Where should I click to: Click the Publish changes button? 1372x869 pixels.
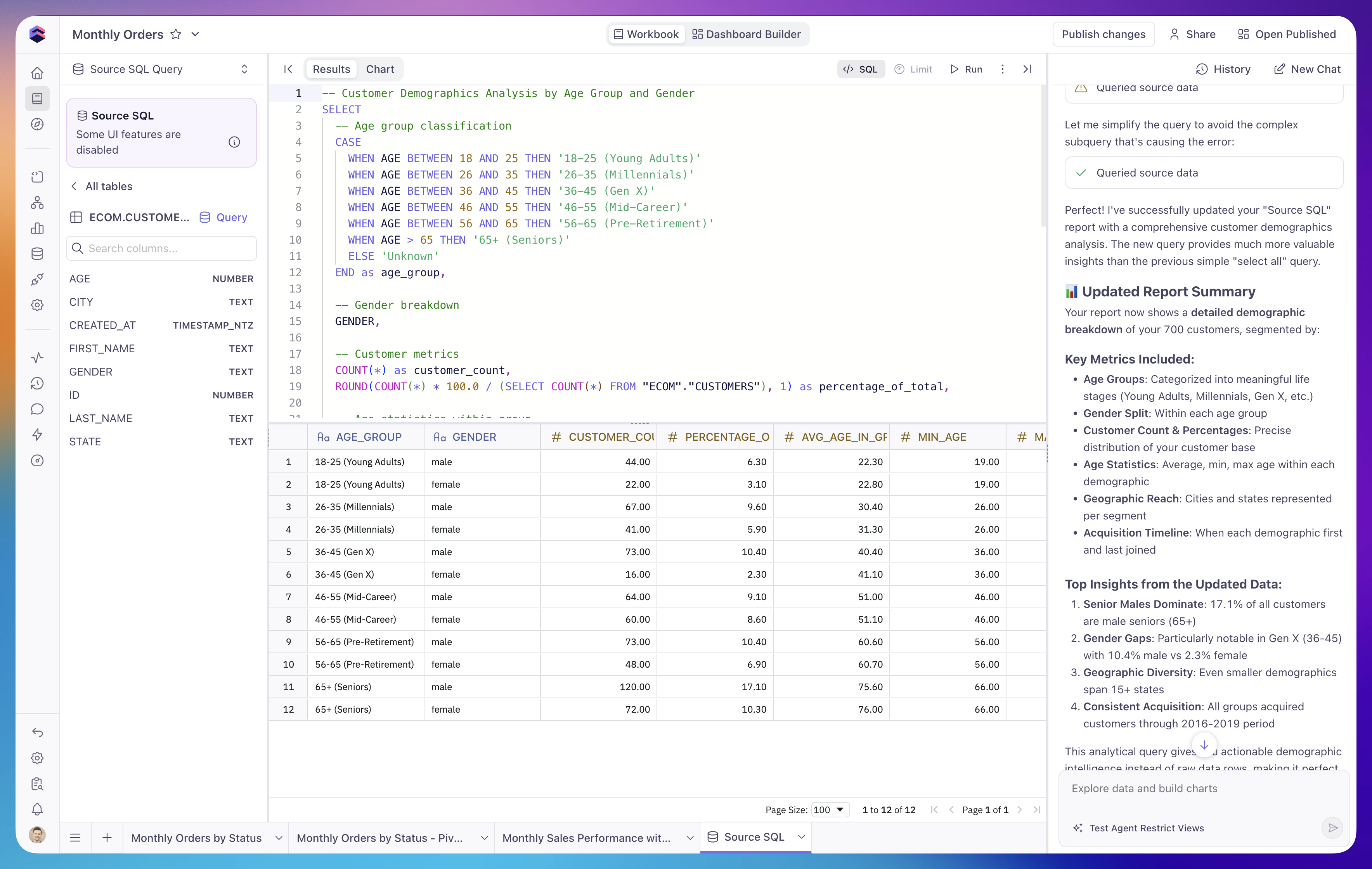pos(1103,34)
